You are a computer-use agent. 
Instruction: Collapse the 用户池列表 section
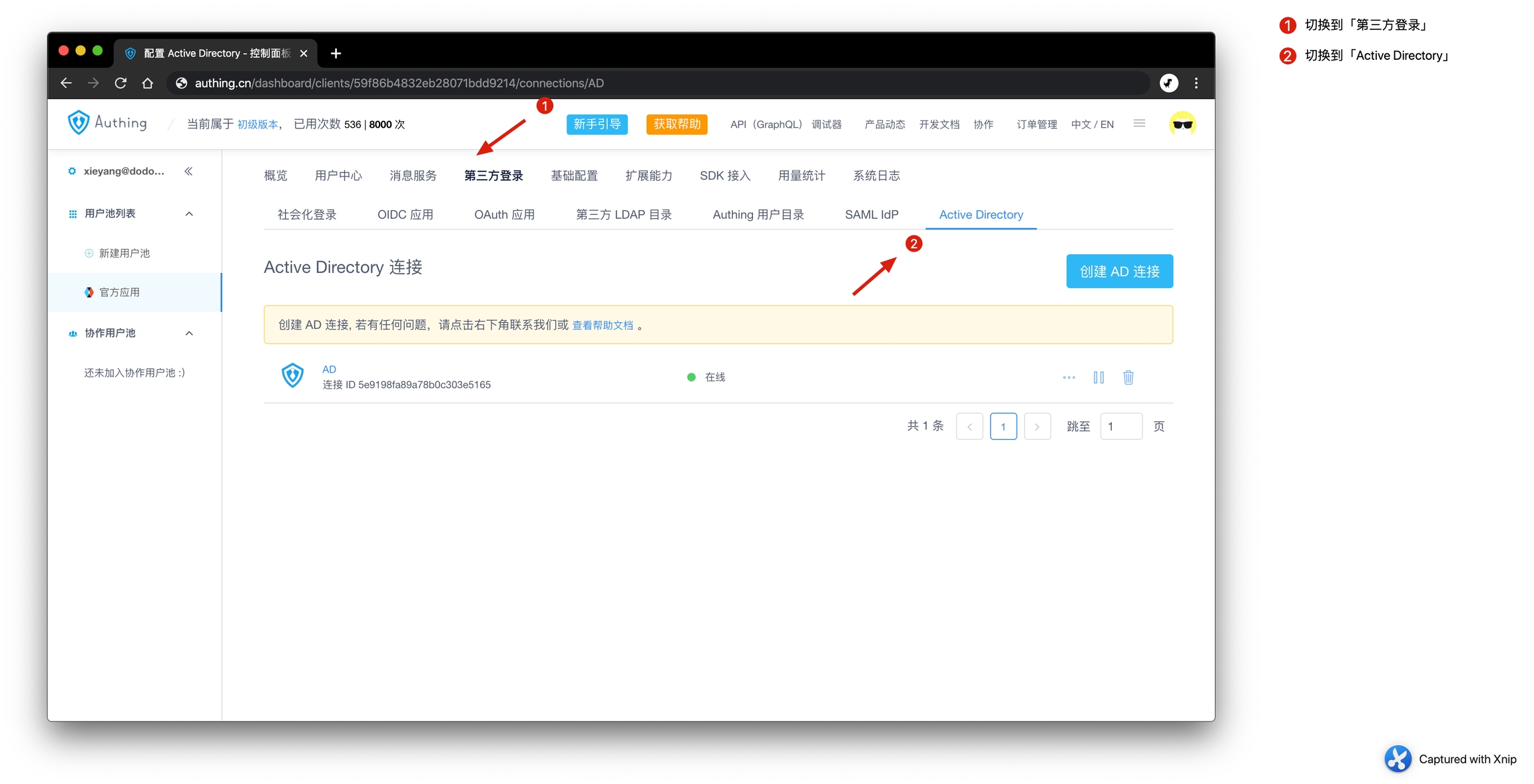click(189, 214)
